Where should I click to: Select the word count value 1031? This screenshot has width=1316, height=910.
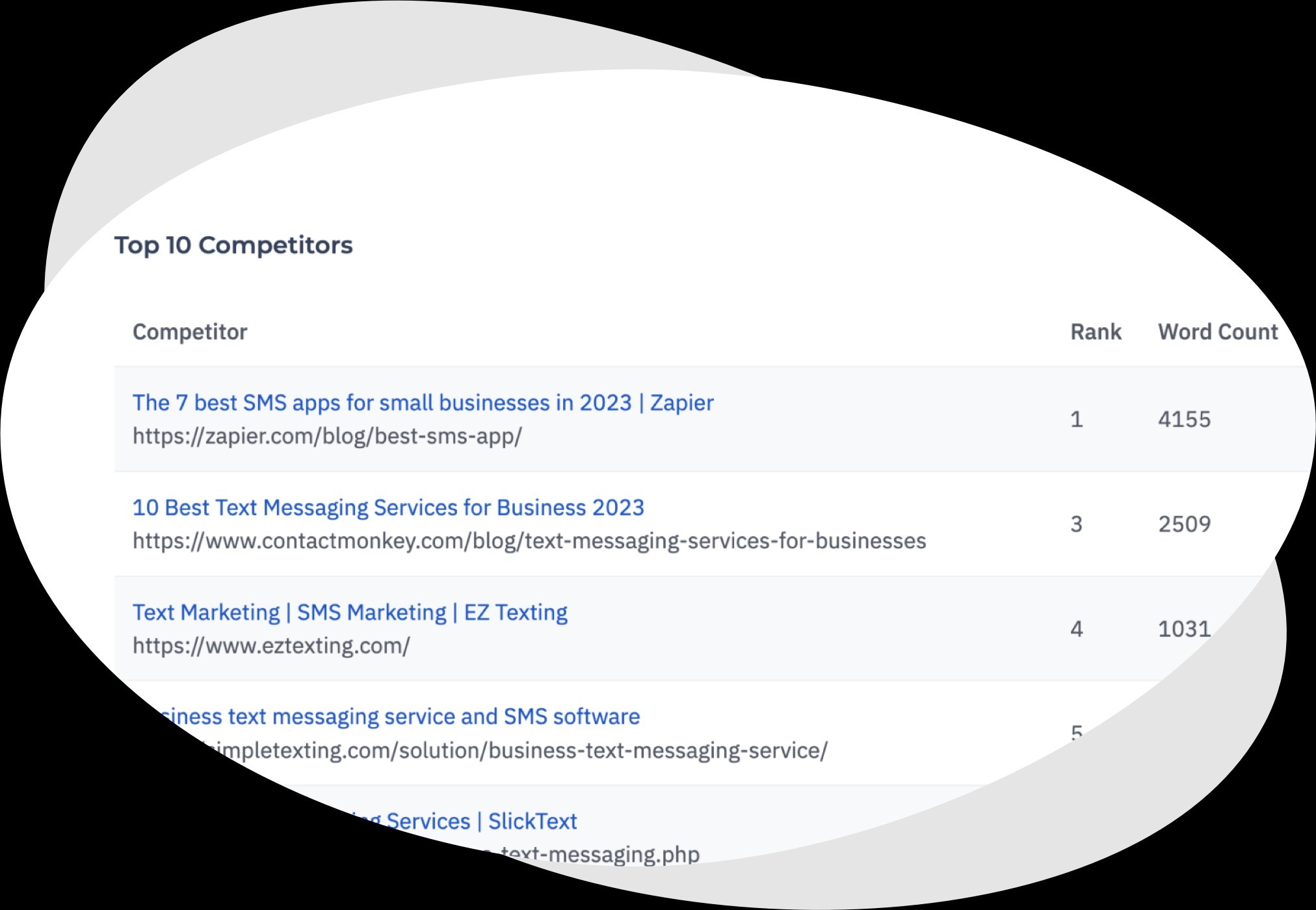(1184, 629)
